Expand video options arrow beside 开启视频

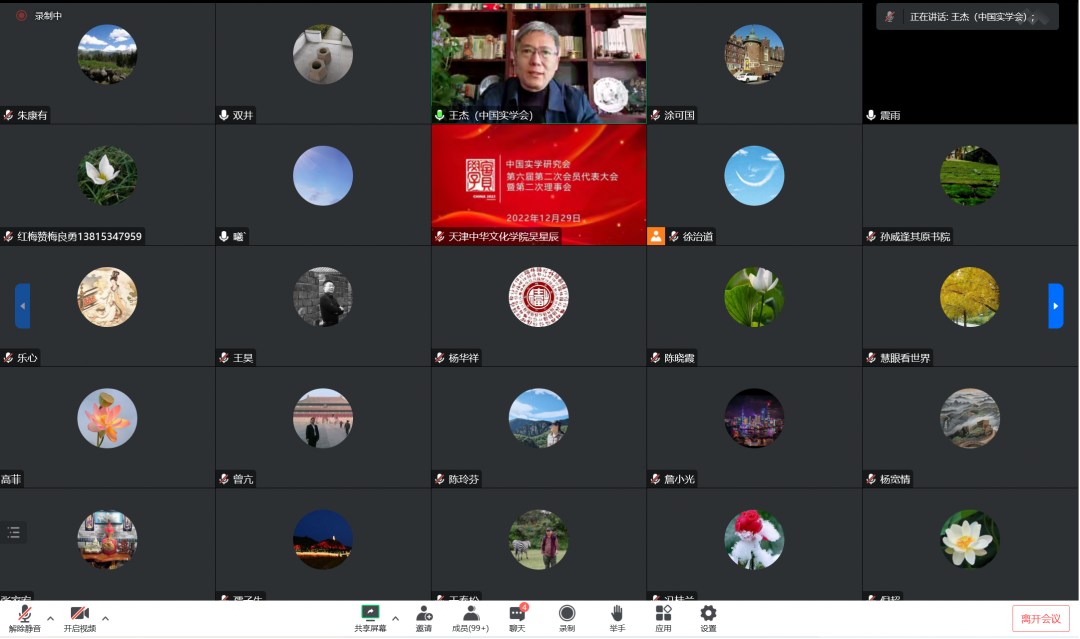coord(106,618)
